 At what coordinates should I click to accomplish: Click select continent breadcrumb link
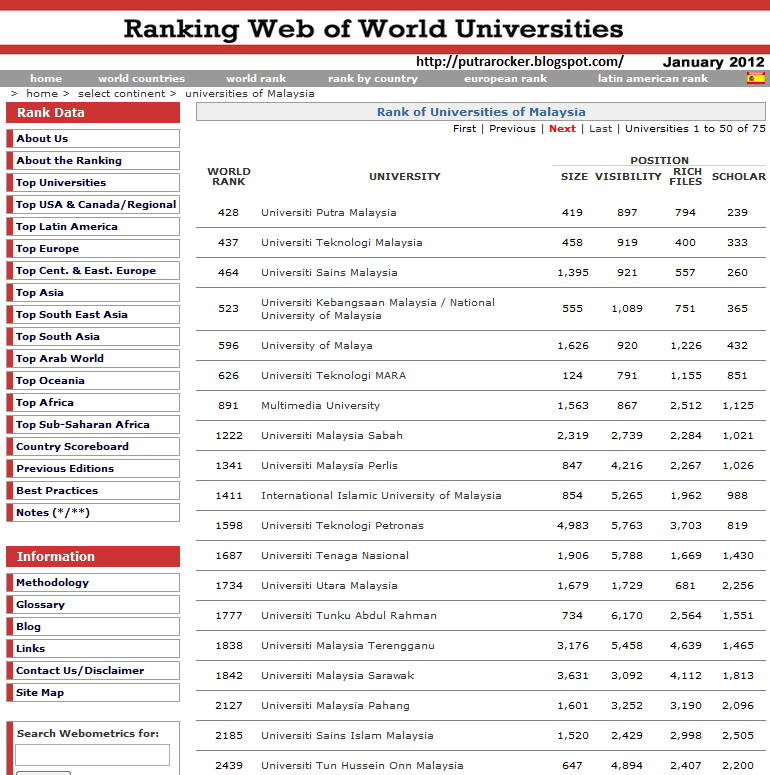121,93
